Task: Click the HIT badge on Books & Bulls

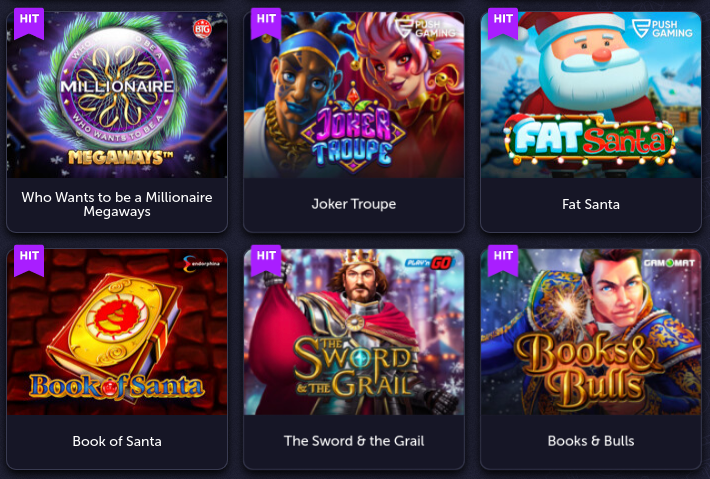Action: pos(503,260)
